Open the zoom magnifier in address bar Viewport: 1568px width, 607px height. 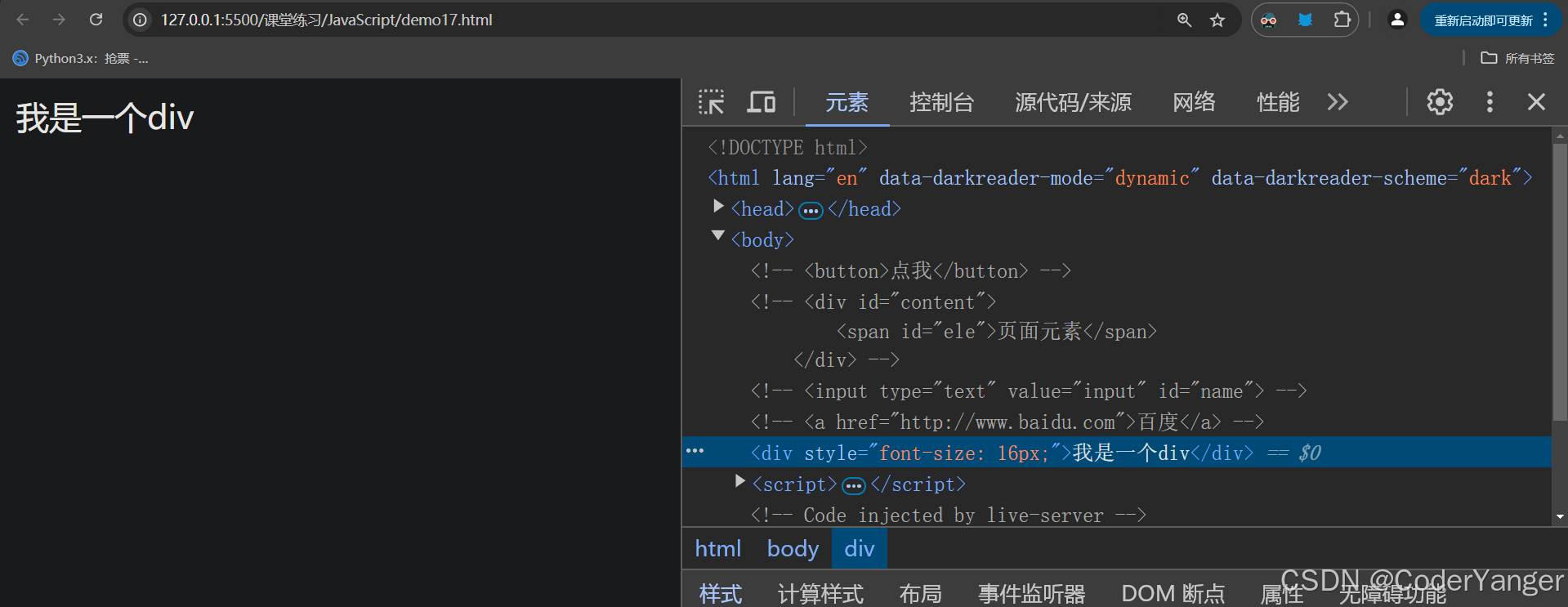pyautogui.click(x=1184, y=20)
